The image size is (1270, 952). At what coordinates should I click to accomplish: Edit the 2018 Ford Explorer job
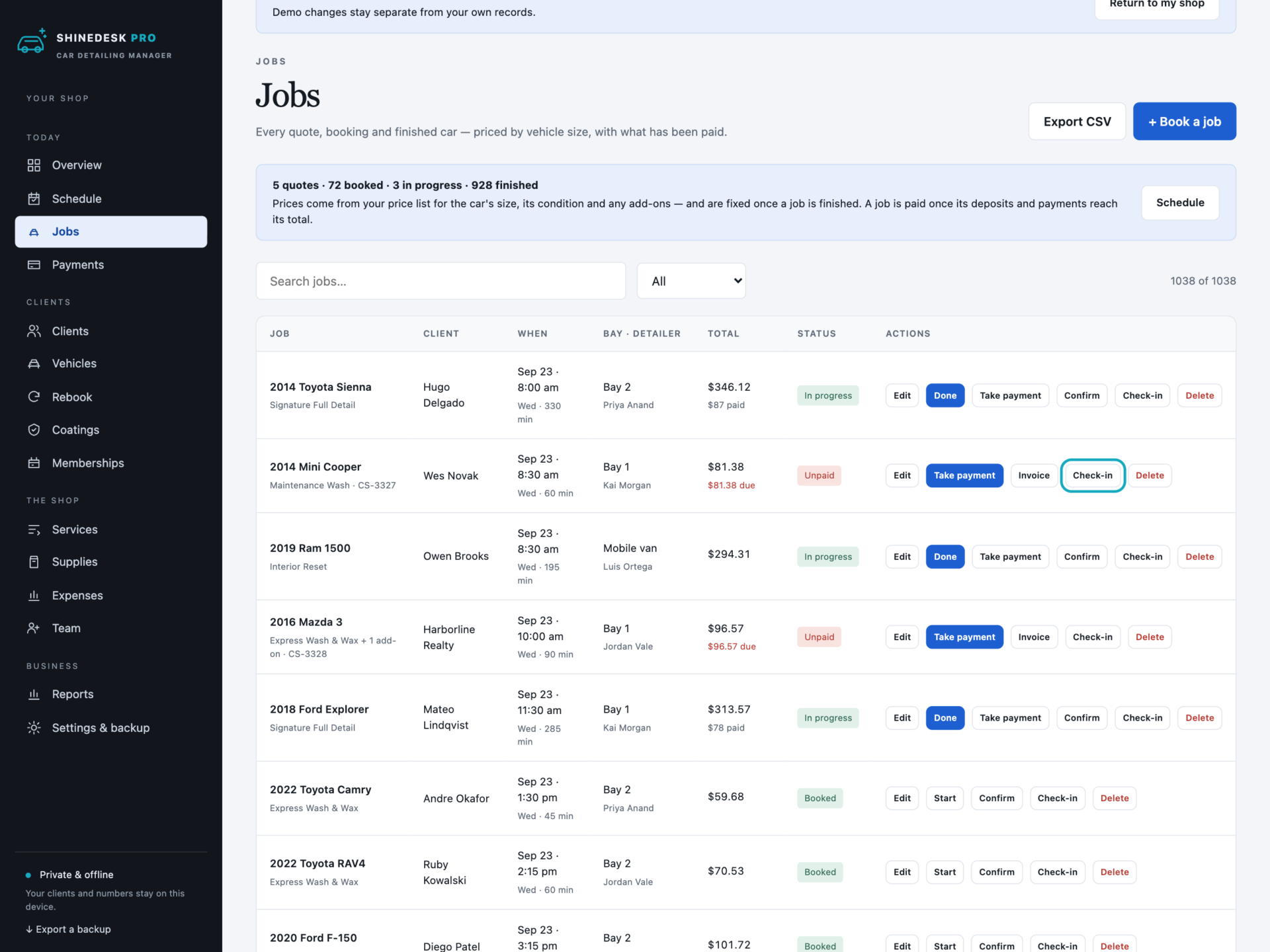pos(902,717)
